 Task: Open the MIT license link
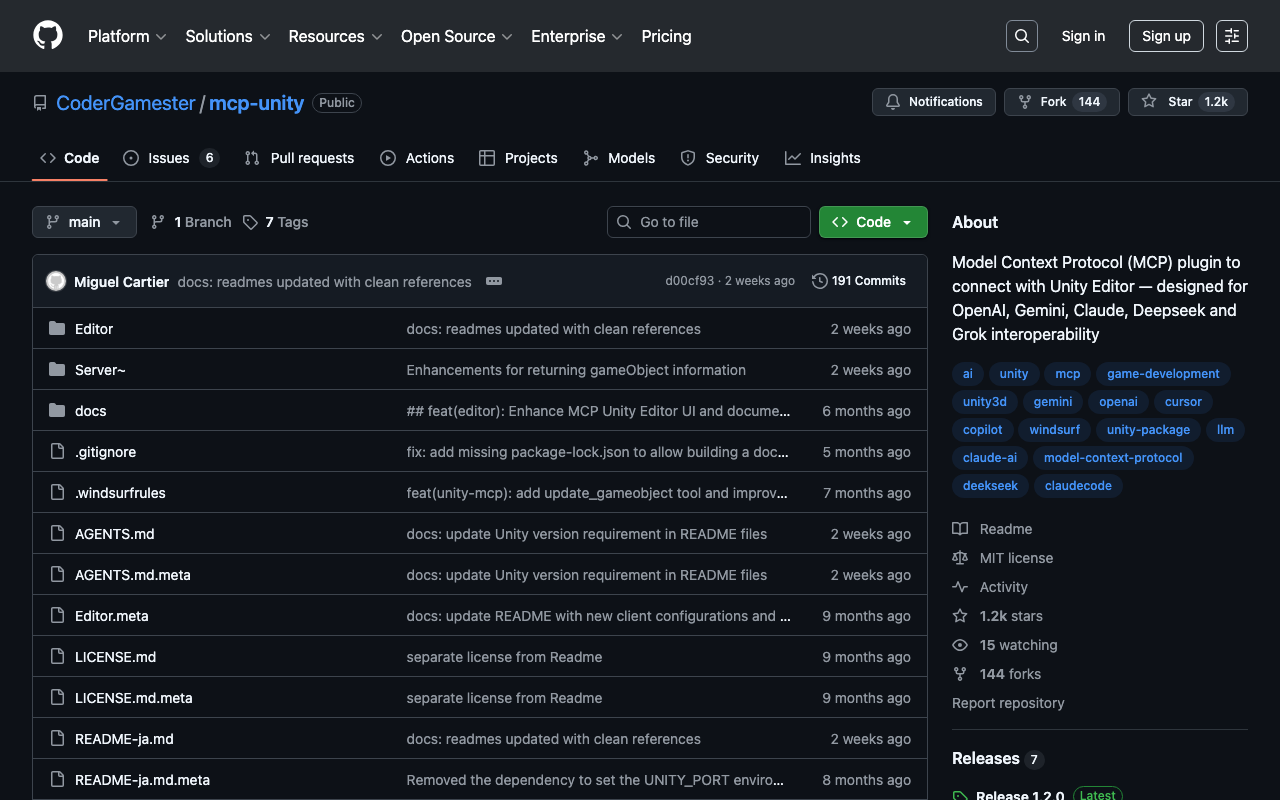pos(1016,558)
